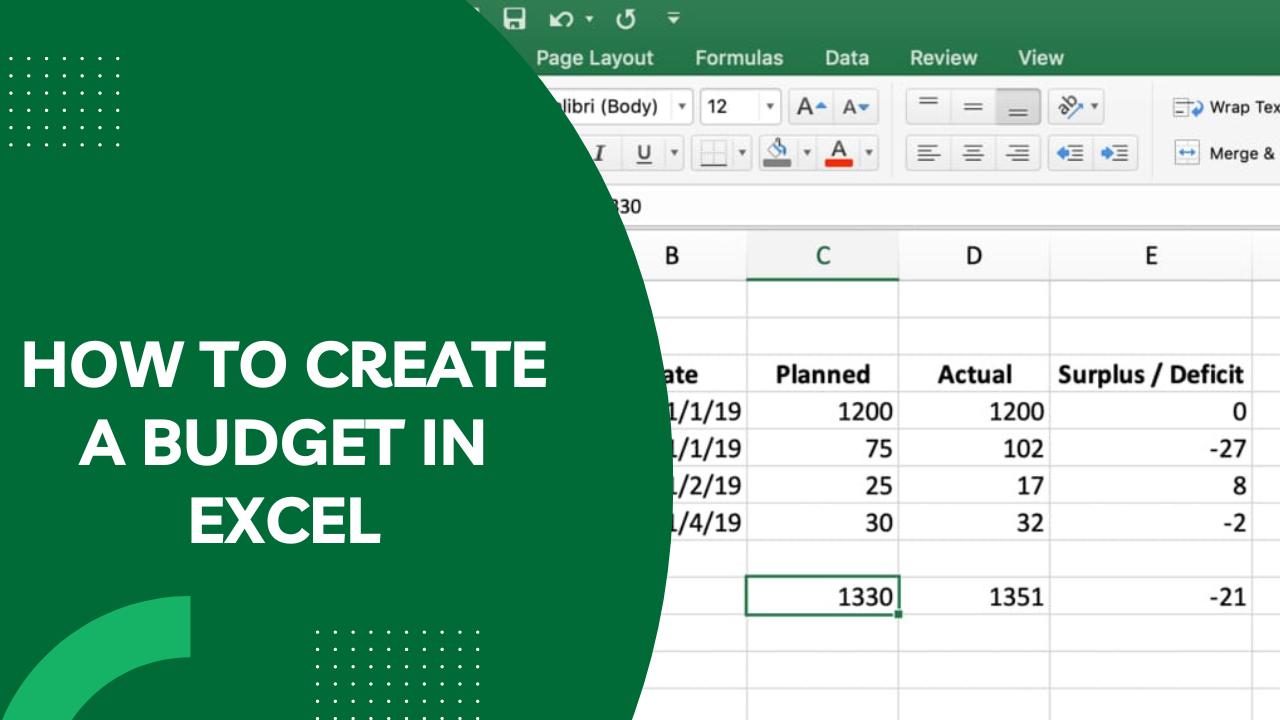
Task: Apply cell borders with the Borders icon
Action: [713, 153]
